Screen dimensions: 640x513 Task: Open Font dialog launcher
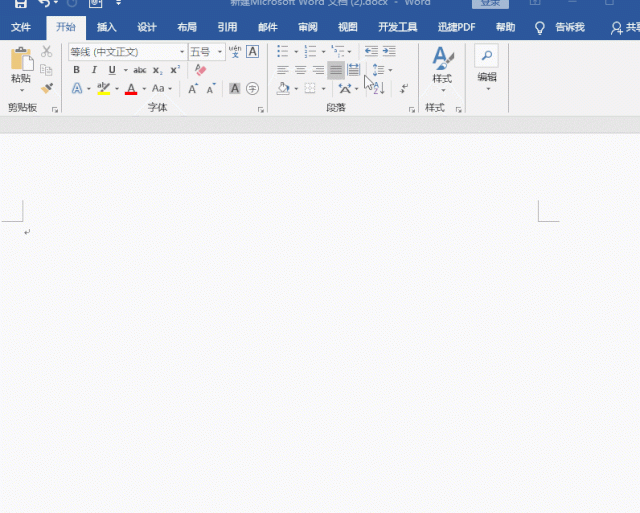tap(261, 109)
